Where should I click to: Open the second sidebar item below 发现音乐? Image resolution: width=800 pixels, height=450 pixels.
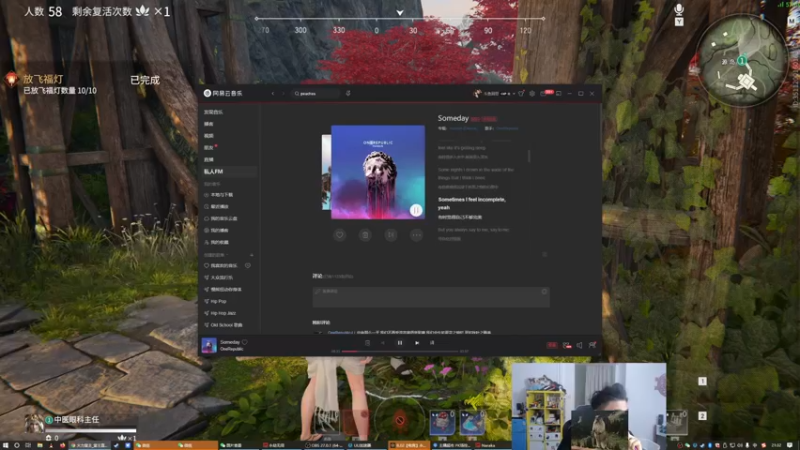pyautogui.click(x=209, y=124)
